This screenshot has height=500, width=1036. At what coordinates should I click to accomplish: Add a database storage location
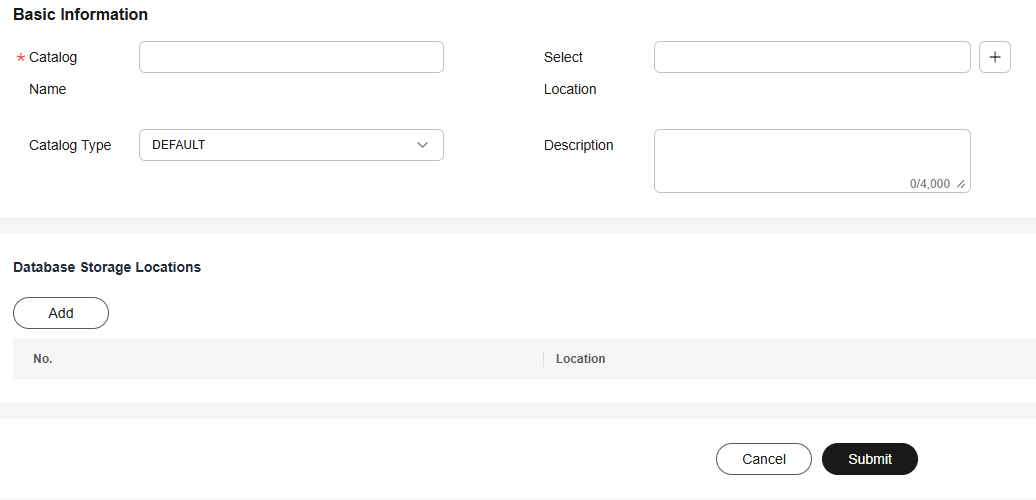point(61,313)
